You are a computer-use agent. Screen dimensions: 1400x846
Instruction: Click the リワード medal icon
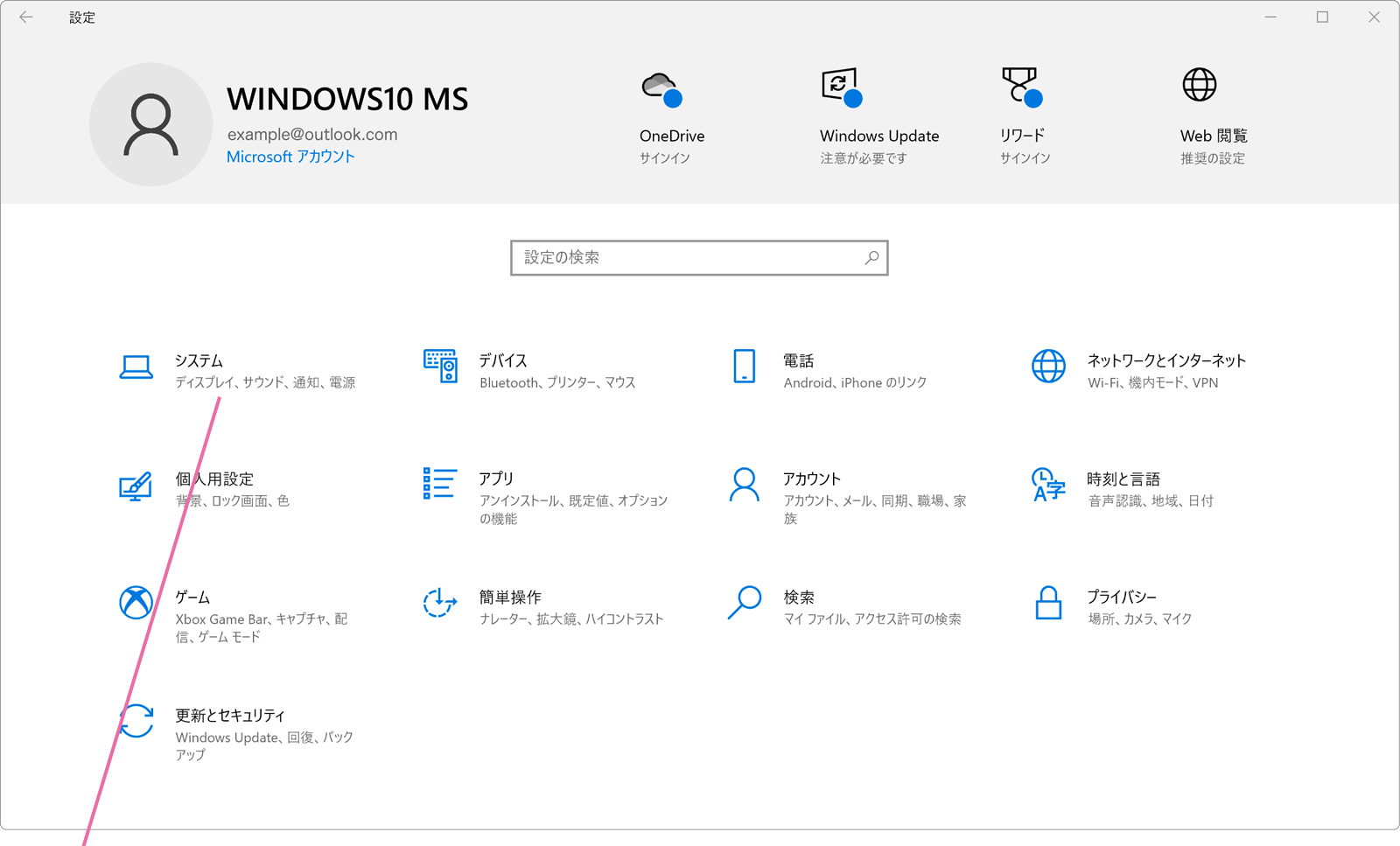[x=1022, y=87]
